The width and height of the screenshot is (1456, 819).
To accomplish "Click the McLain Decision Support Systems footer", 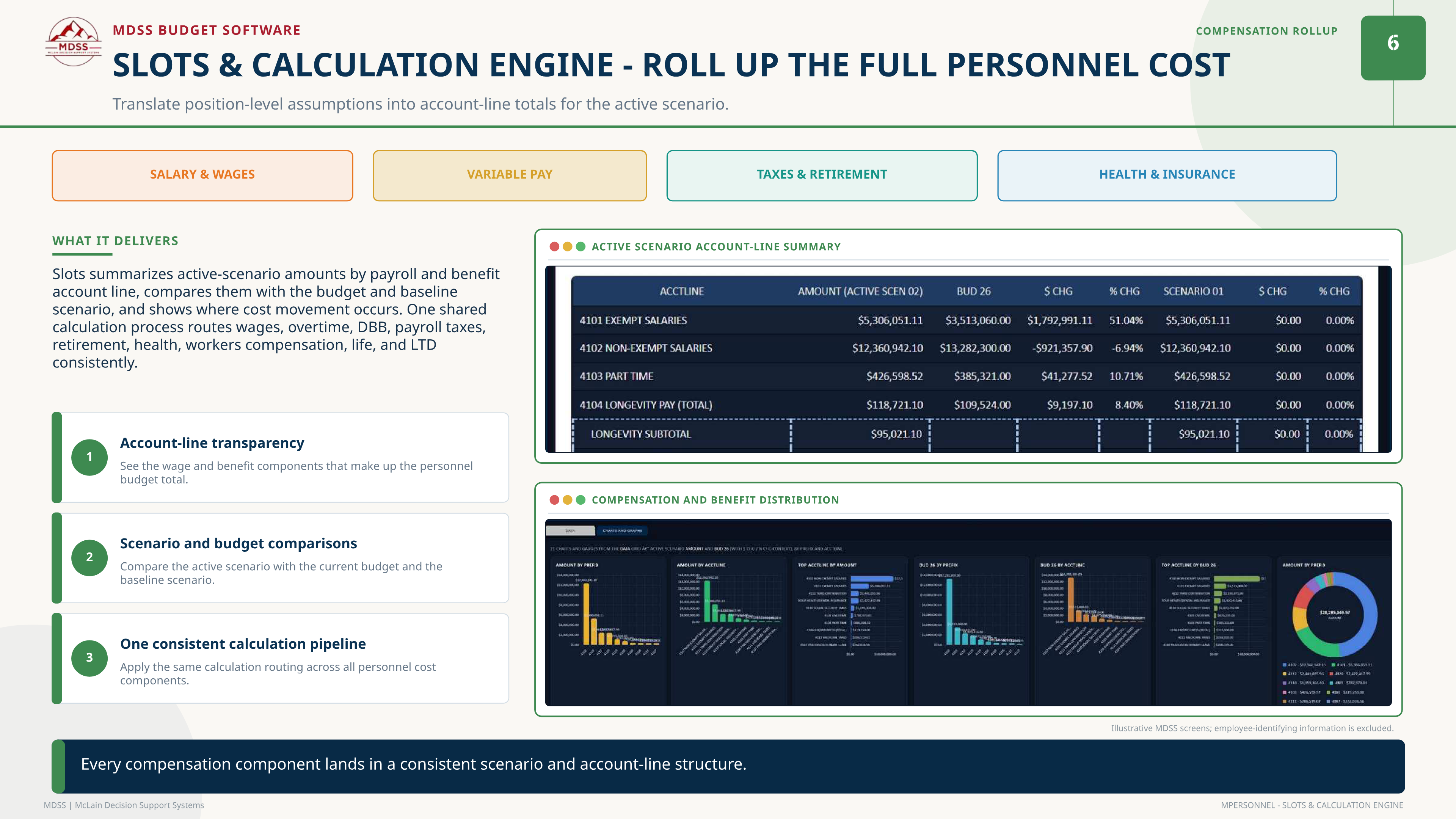I will [x=124, y=805].
